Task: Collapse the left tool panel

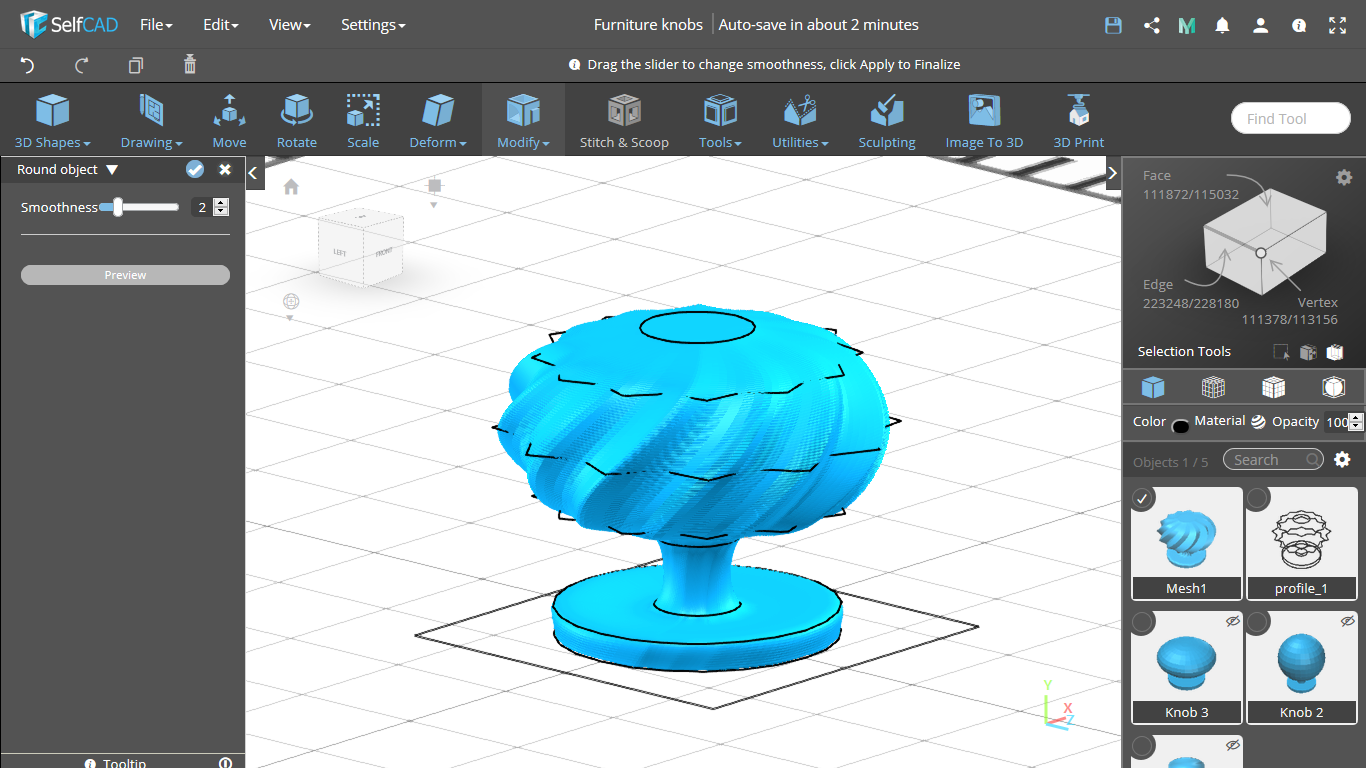Action: [254, 173]
